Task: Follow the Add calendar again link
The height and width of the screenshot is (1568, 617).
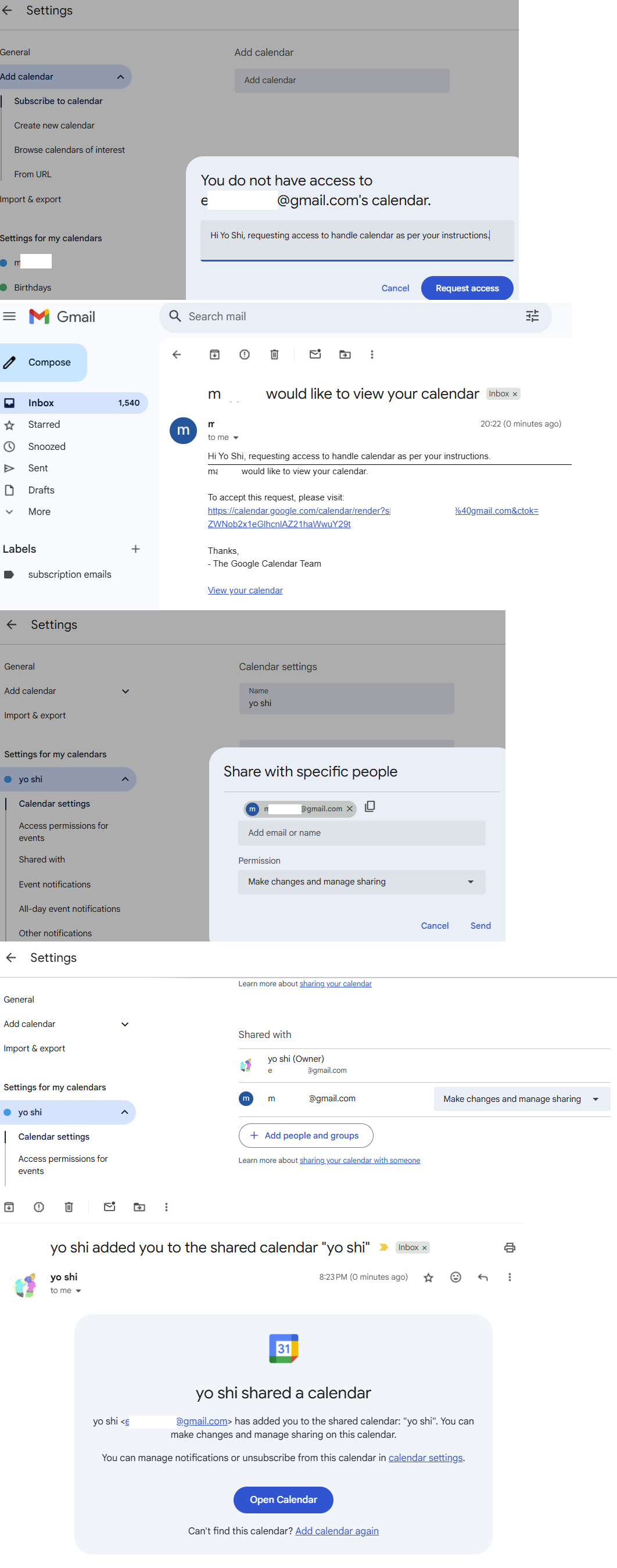Action: pyautogui.click(x=336, y=1530)
